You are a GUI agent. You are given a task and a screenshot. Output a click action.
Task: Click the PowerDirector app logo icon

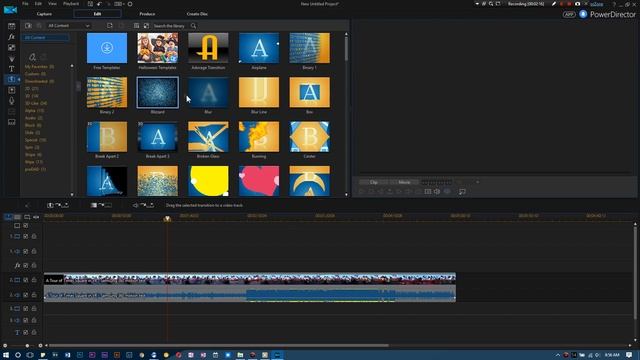pos(11,10)
